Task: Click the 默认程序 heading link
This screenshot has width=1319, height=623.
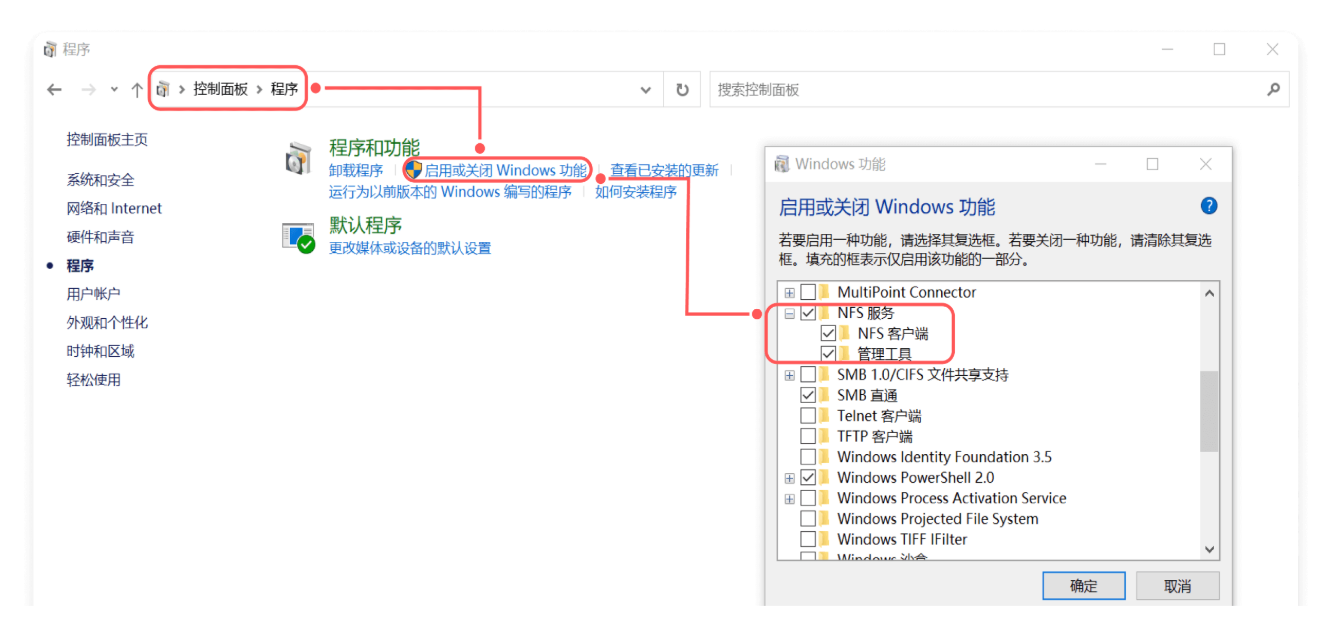Action: [365, 226]
